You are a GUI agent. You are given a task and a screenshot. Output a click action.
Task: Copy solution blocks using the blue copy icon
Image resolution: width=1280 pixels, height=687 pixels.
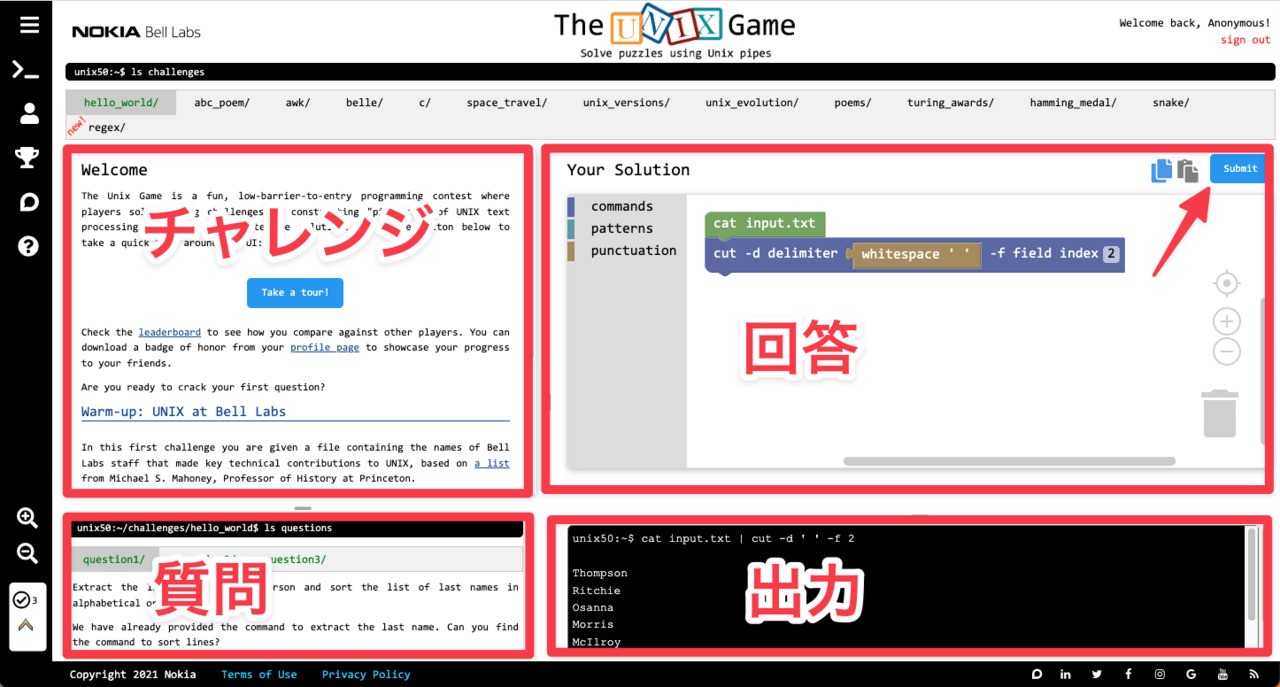coord(1161,170)
